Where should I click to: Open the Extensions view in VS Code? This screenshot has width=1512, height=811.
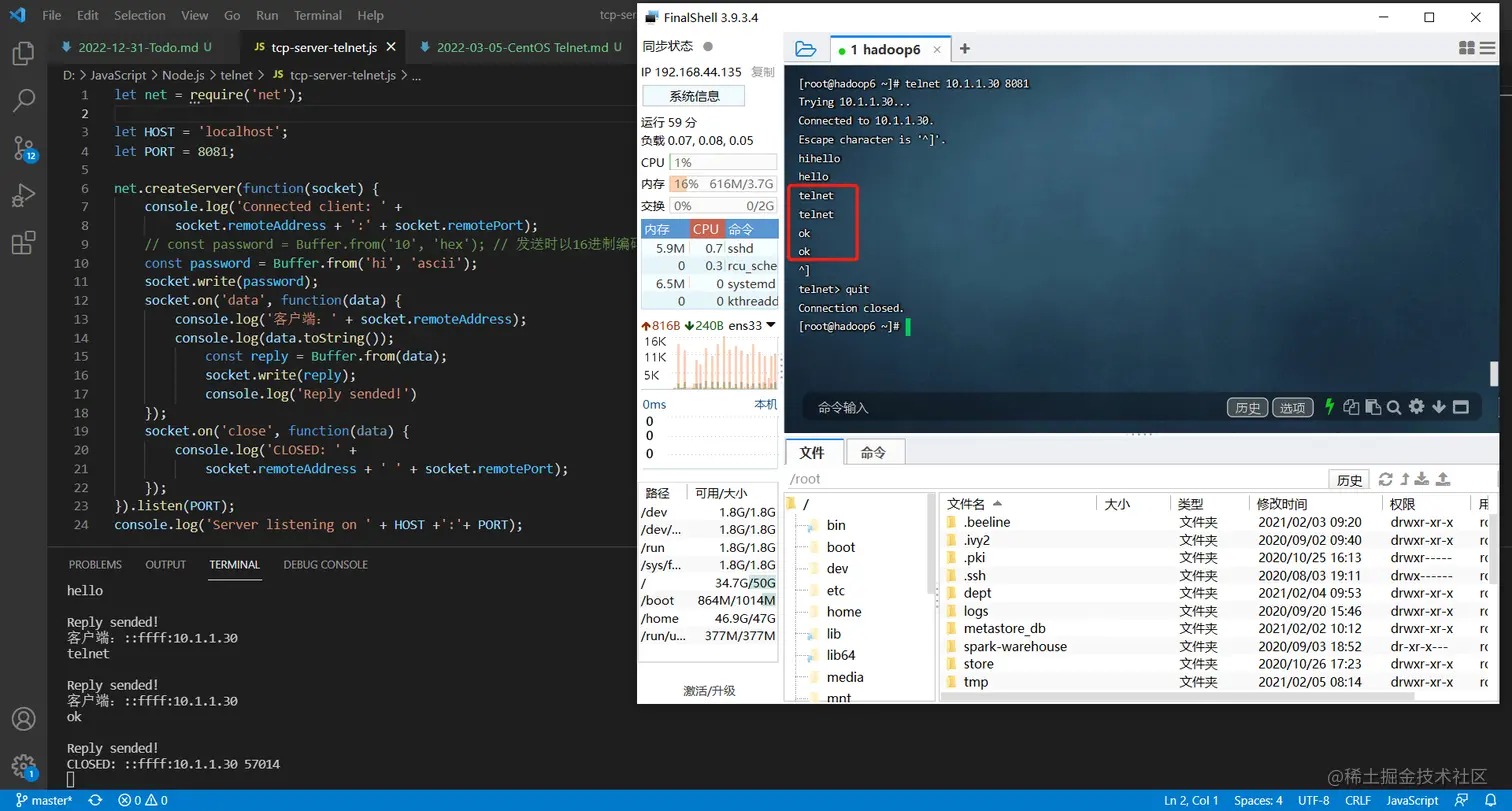(x=23, y=243)
